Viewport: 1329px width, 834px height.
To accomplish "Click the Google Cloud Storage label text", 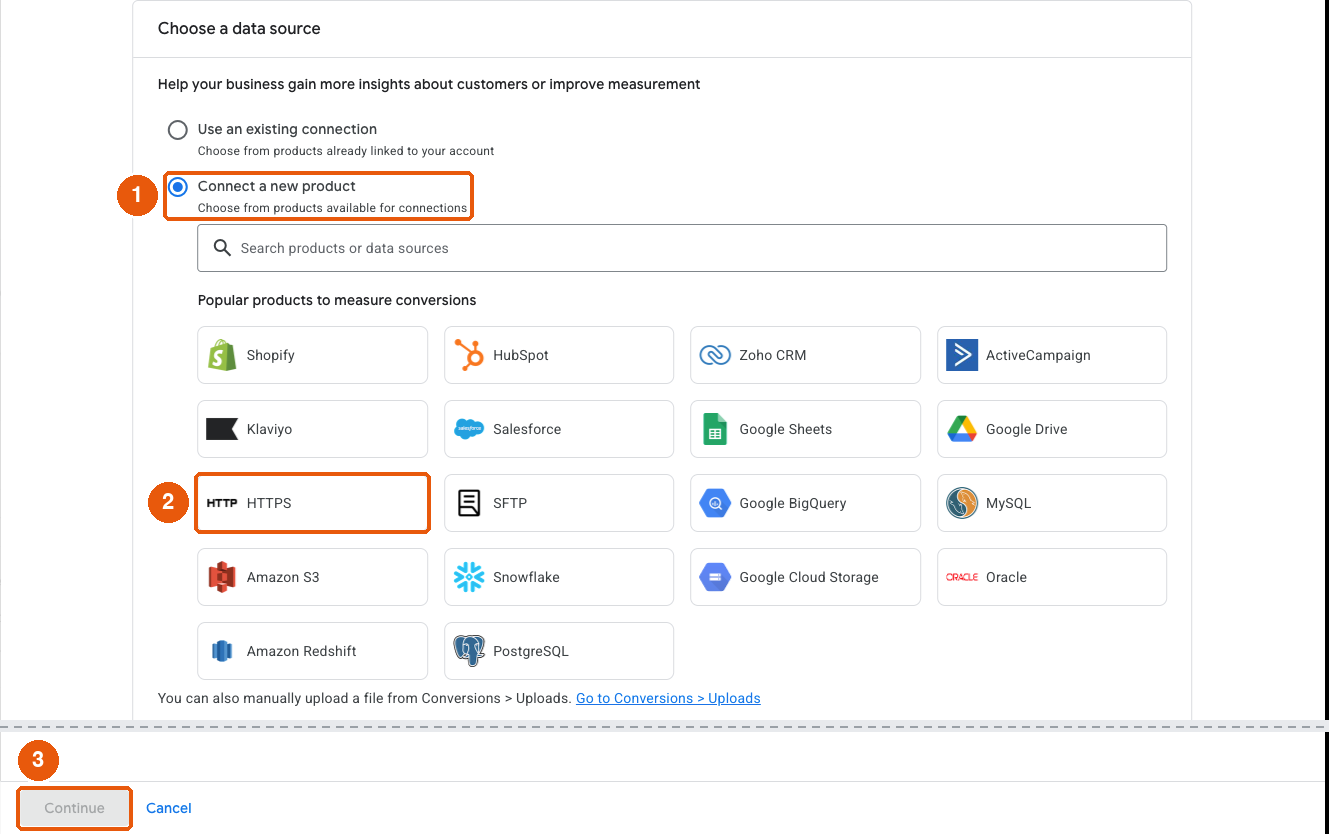I will 809,577.
